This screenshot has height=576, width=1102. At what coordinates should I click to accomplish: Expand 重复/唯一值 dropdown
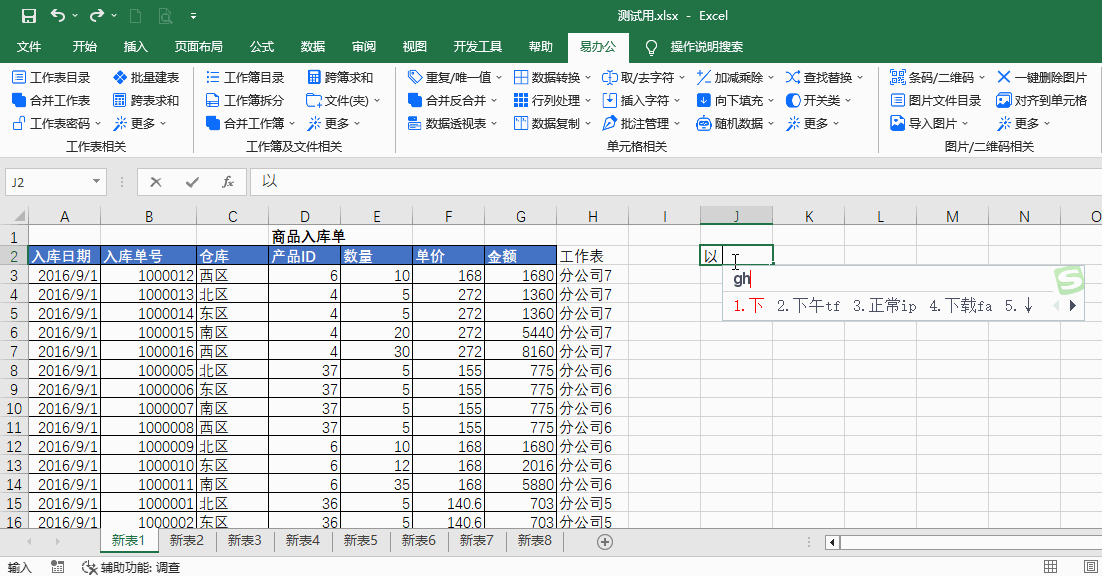(x=498, y=77)
